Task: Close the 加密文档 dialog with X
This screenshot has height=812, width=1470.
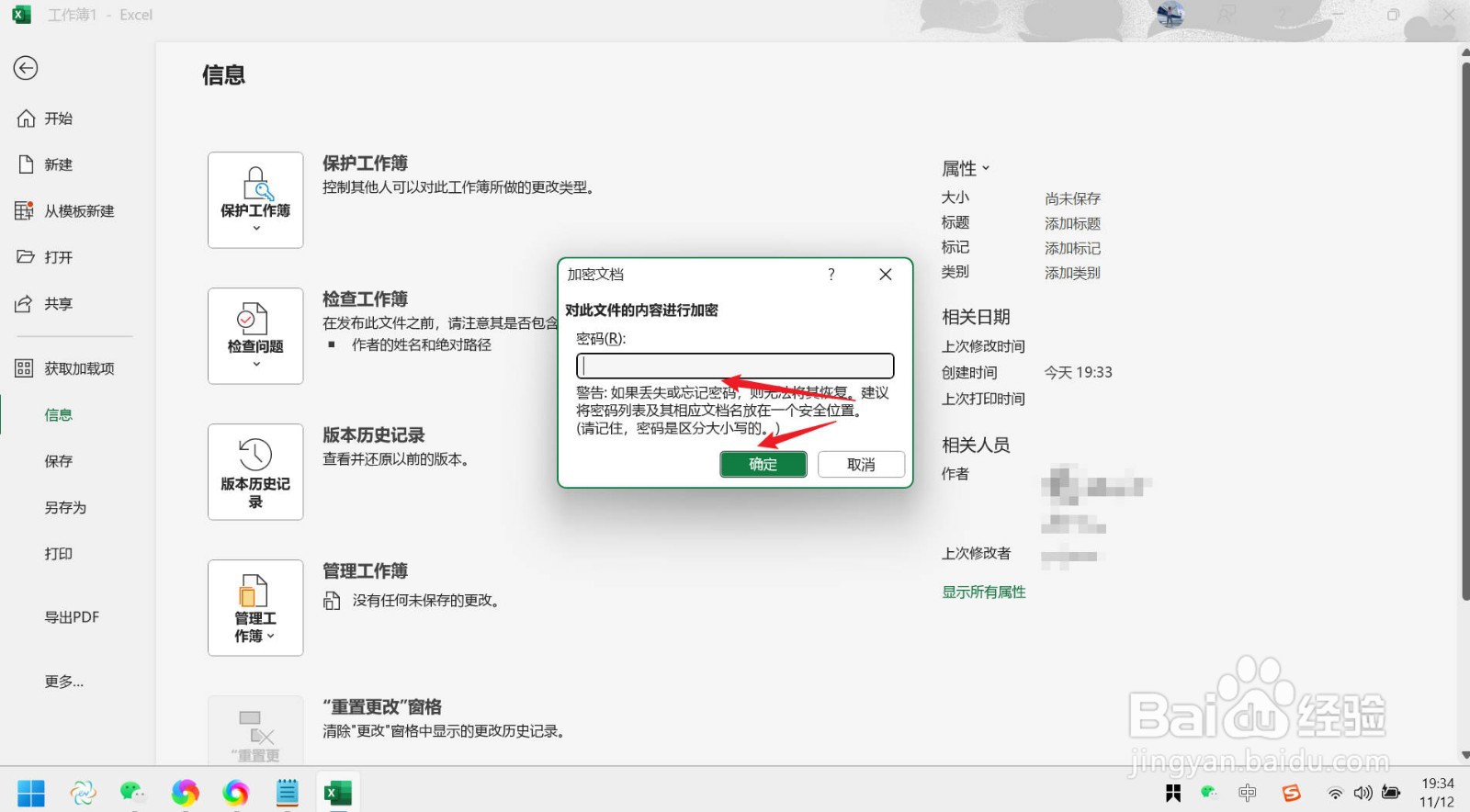Action: [x=886, y=275]
